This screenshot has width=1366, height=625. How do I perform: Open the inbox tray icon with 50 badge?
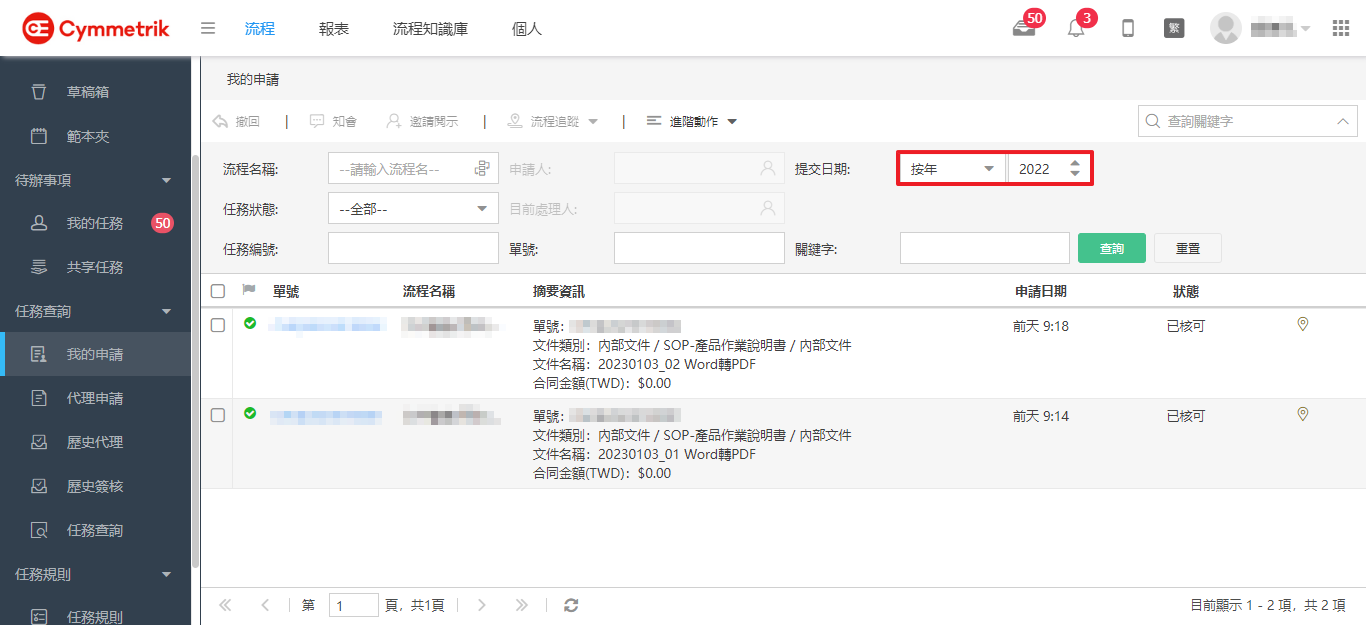coord(1024,28)
